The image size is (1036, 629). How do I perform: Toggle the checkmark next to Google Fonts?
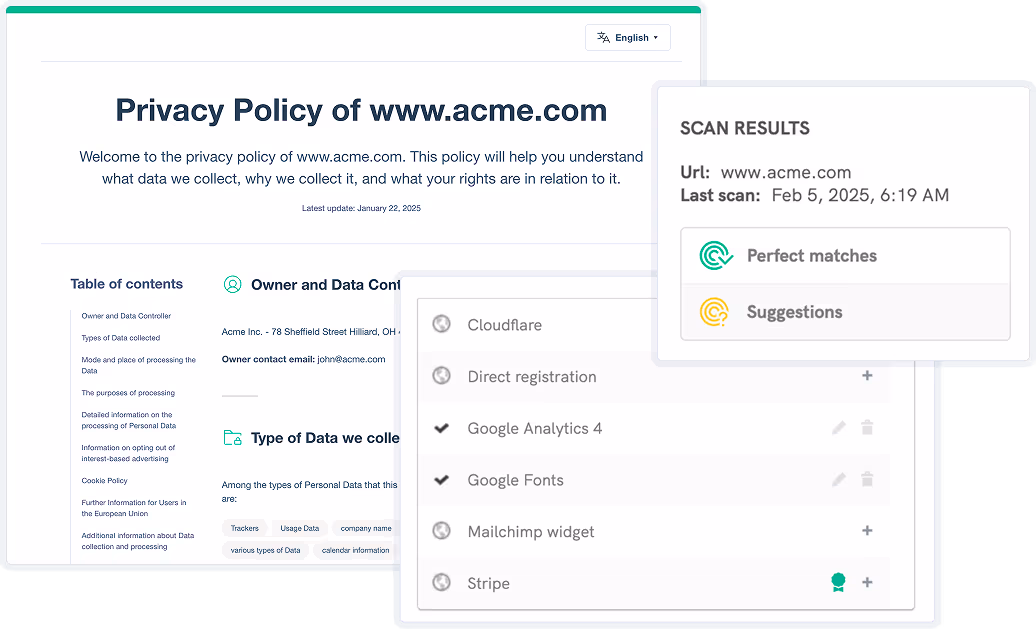click(x=441, y=479)
